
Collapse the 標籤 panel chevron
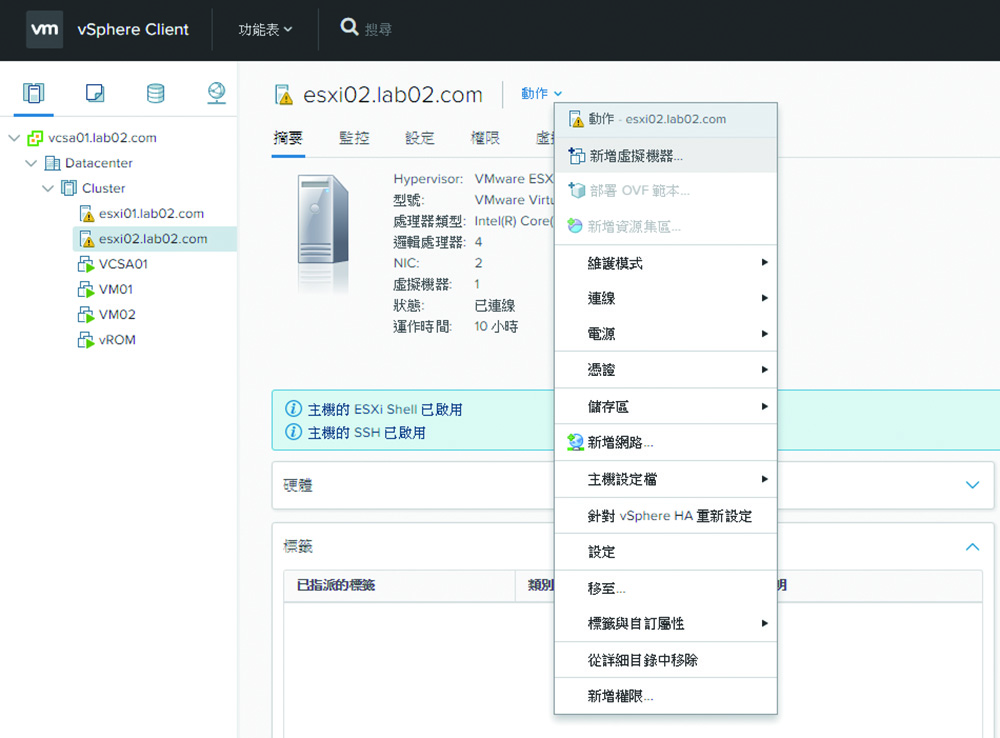972,547
